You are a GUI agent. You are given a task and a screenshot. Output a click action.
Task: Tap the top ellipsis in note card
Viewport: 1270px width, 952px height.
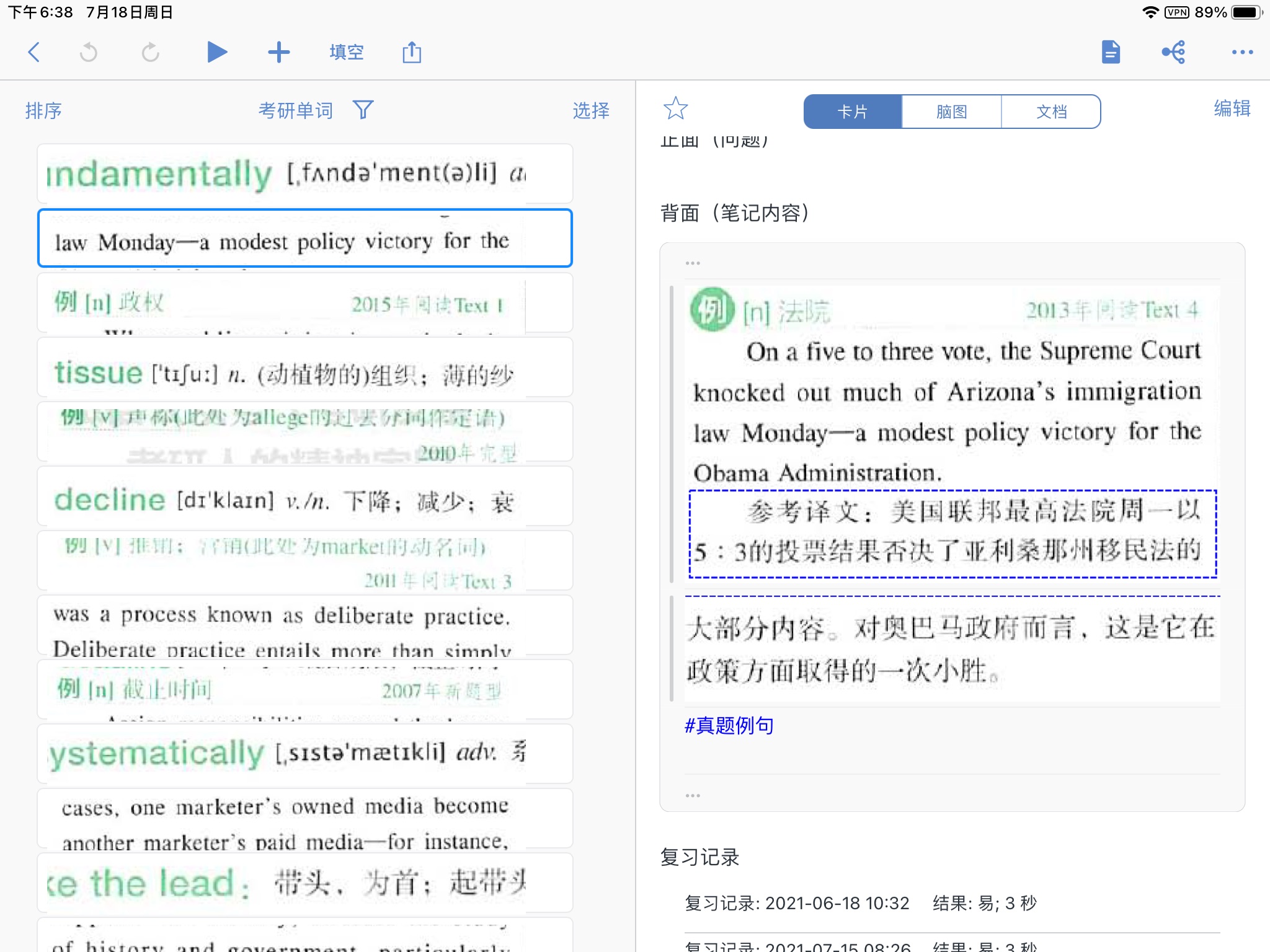pyautogui.click(x=693, y=263)
